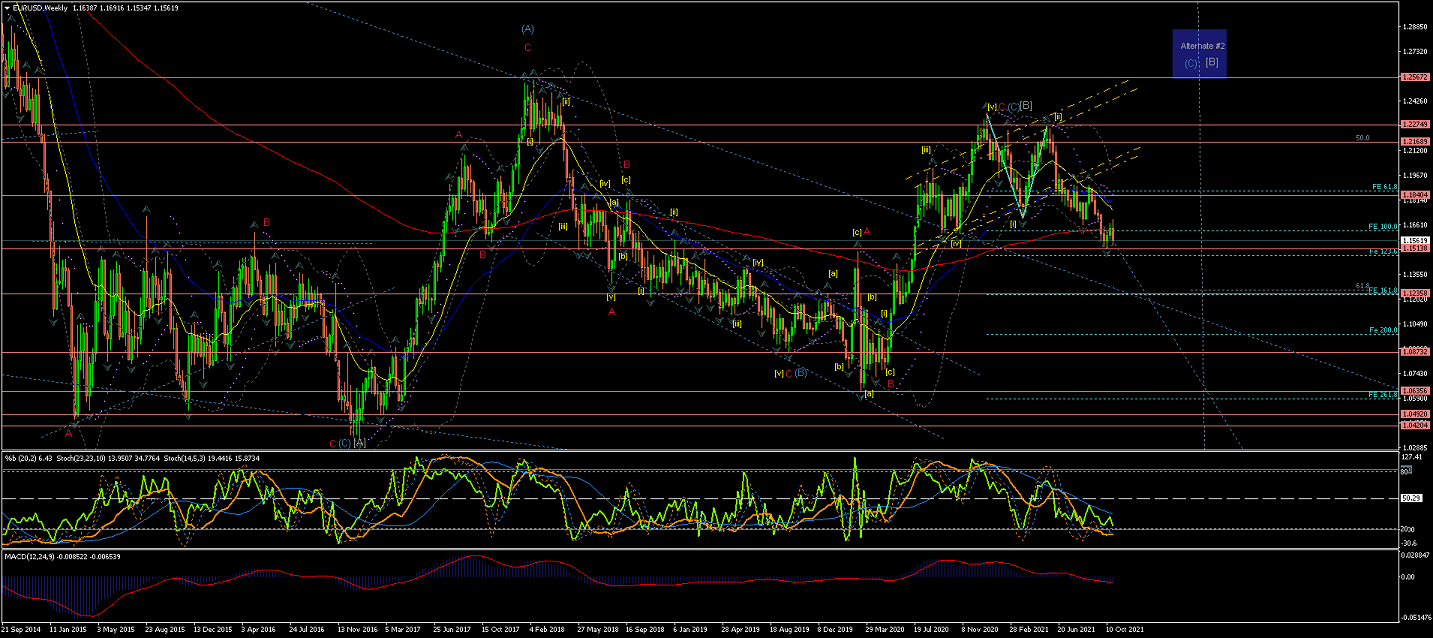Select the blue Alternate #2 label box
Image resolution: width=1433 pixels, height=638 pixels.
click(x=1200, y=54)
